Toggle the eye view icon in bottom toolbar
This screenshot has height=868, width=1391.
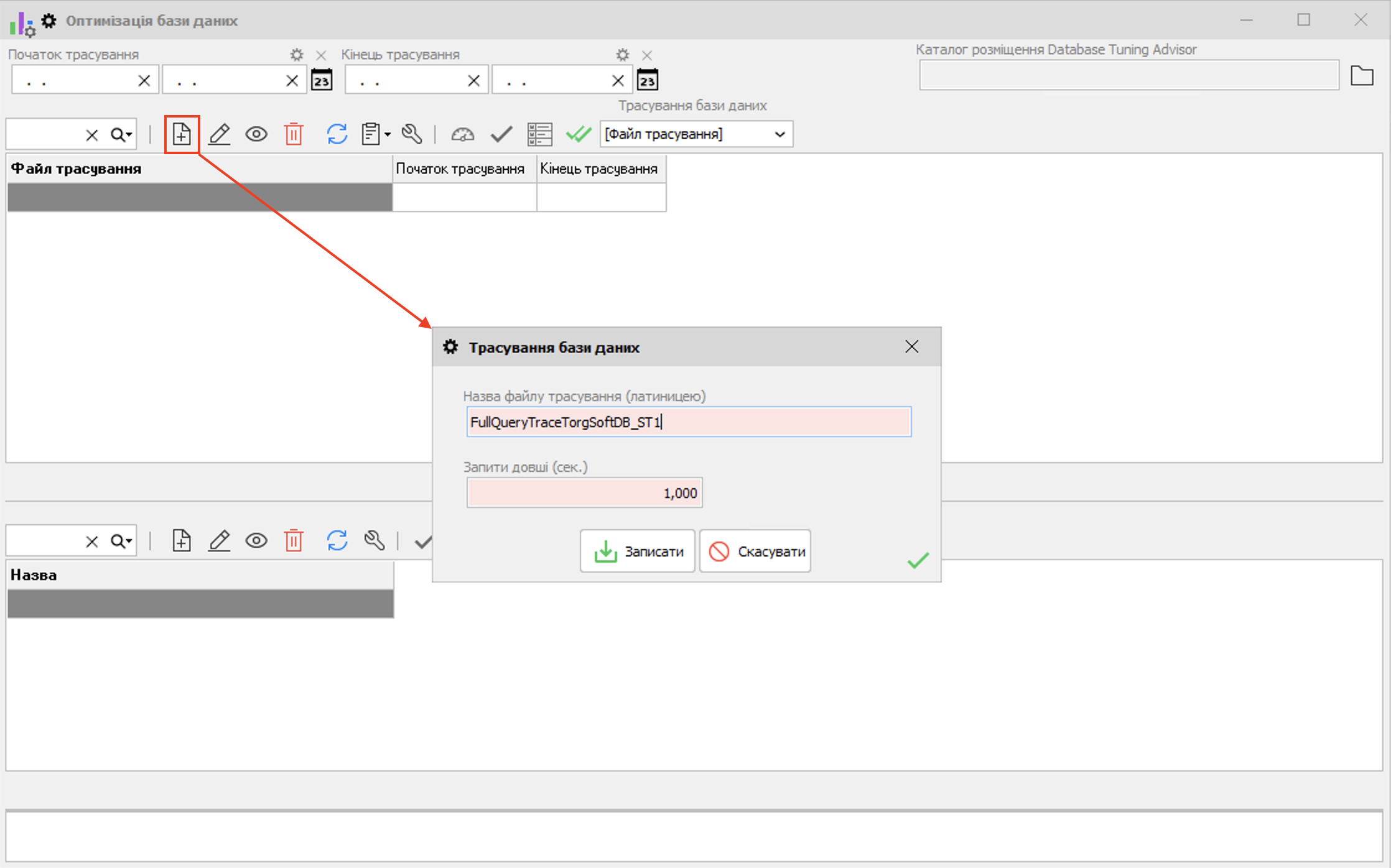pos(256,540)
